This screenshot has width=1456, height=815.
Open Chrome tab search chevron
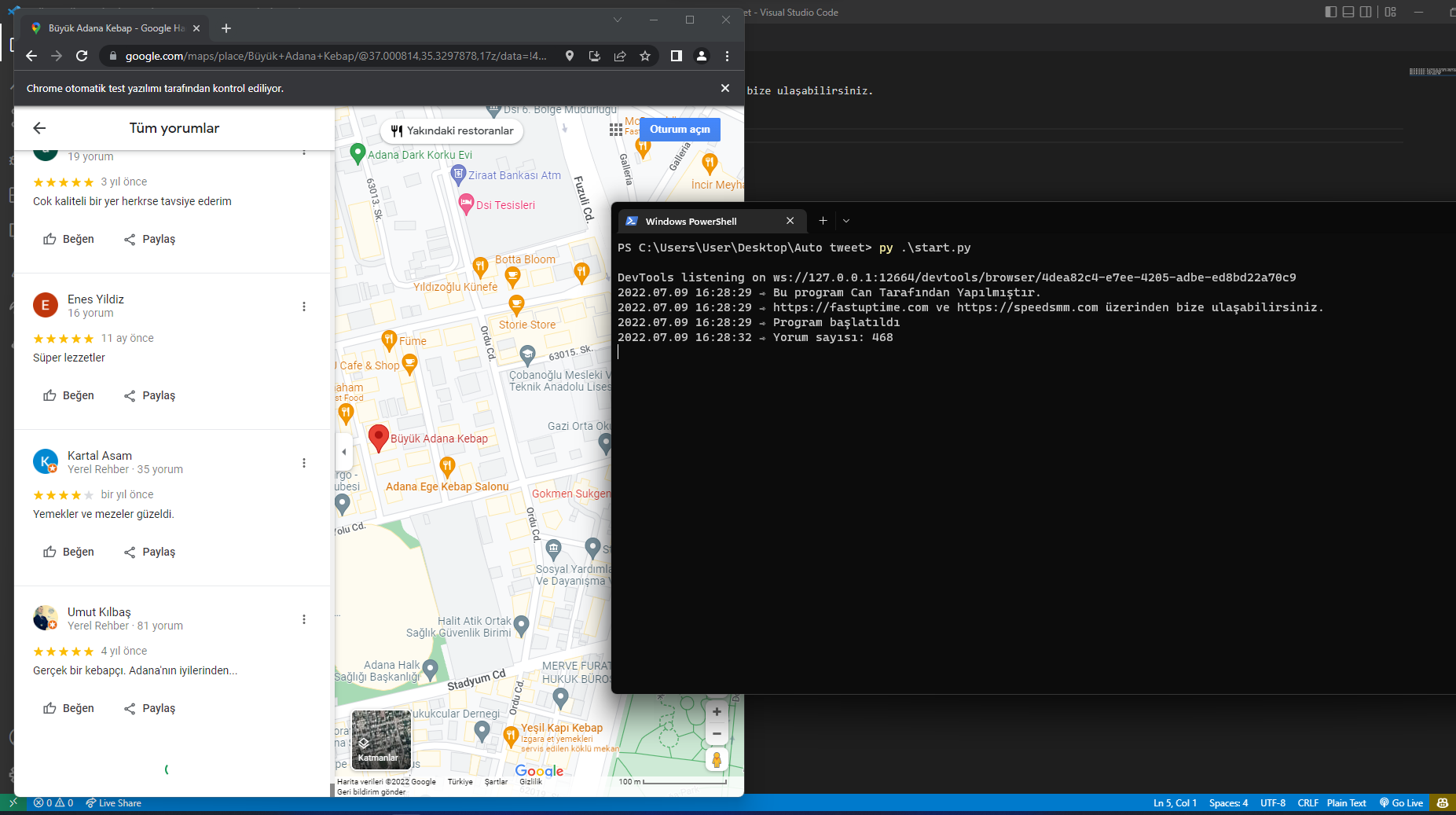618,20
